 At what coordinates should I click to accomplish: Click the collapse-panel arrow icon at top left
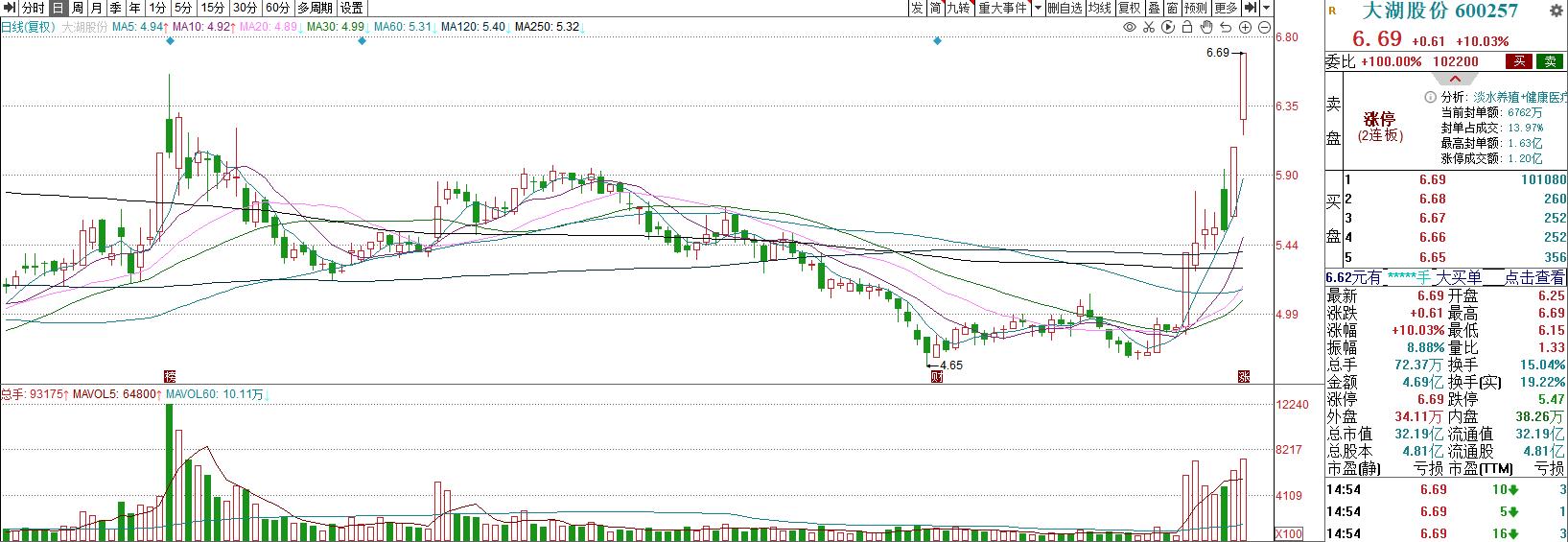click(9, 8)
